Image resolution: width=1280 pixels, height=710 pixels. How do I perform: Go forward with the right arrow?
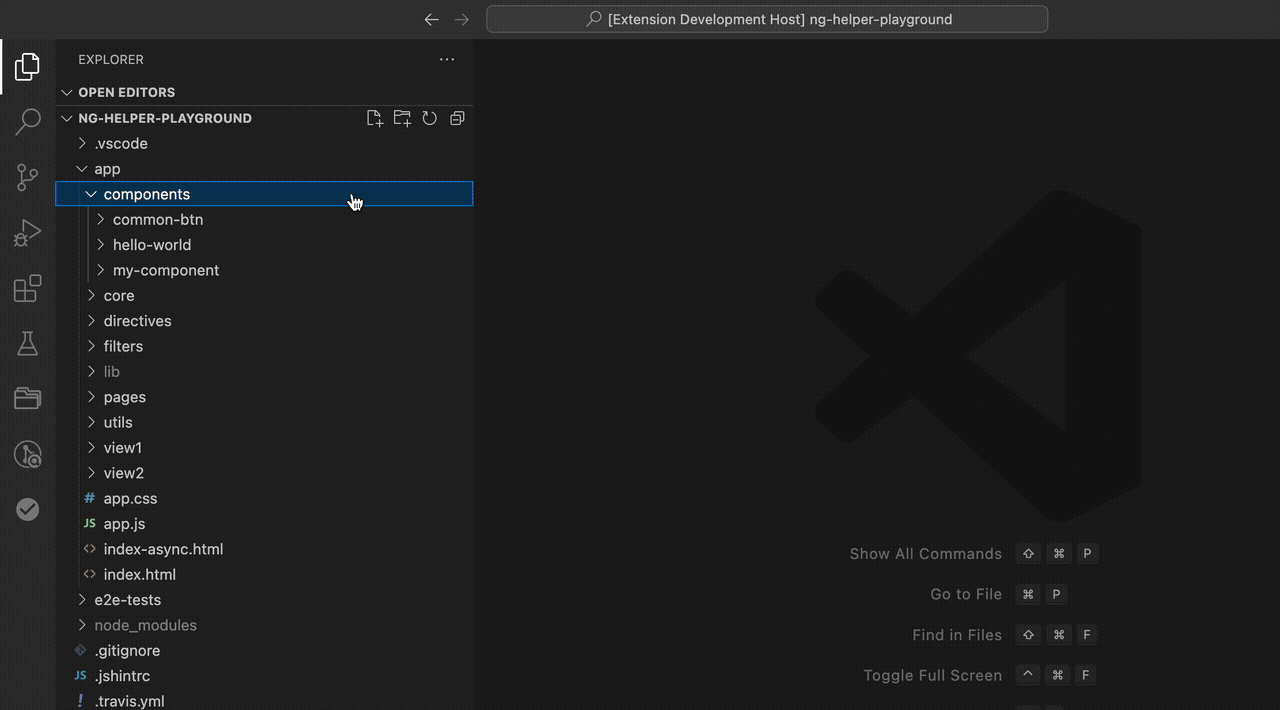[x=461, y=19]
